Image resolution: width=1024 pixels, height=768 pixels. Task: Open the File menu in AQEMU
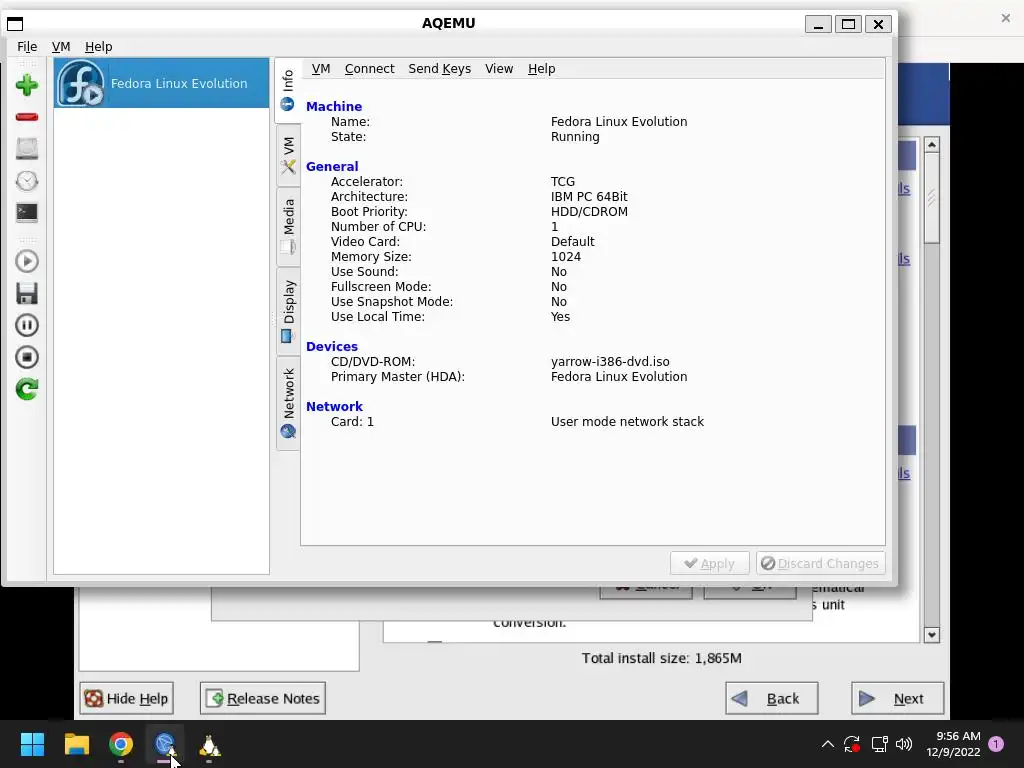pos(27,46)
